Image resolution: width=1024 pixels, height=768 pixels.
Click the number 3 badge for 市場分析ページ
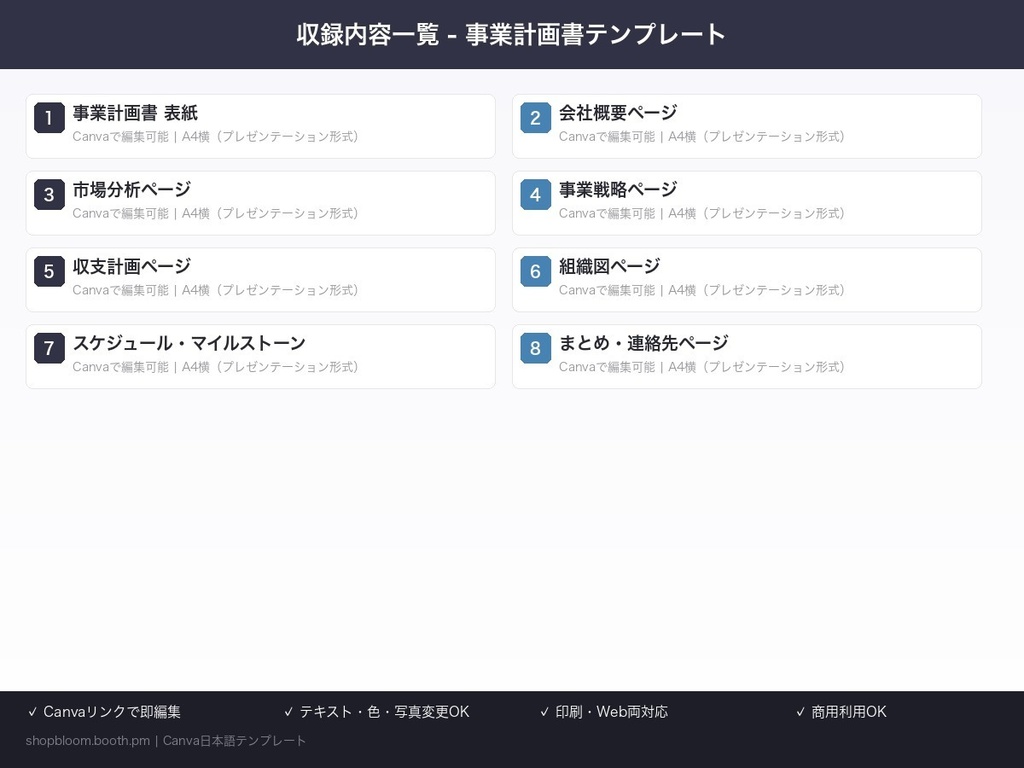click(x=49, y=195)
